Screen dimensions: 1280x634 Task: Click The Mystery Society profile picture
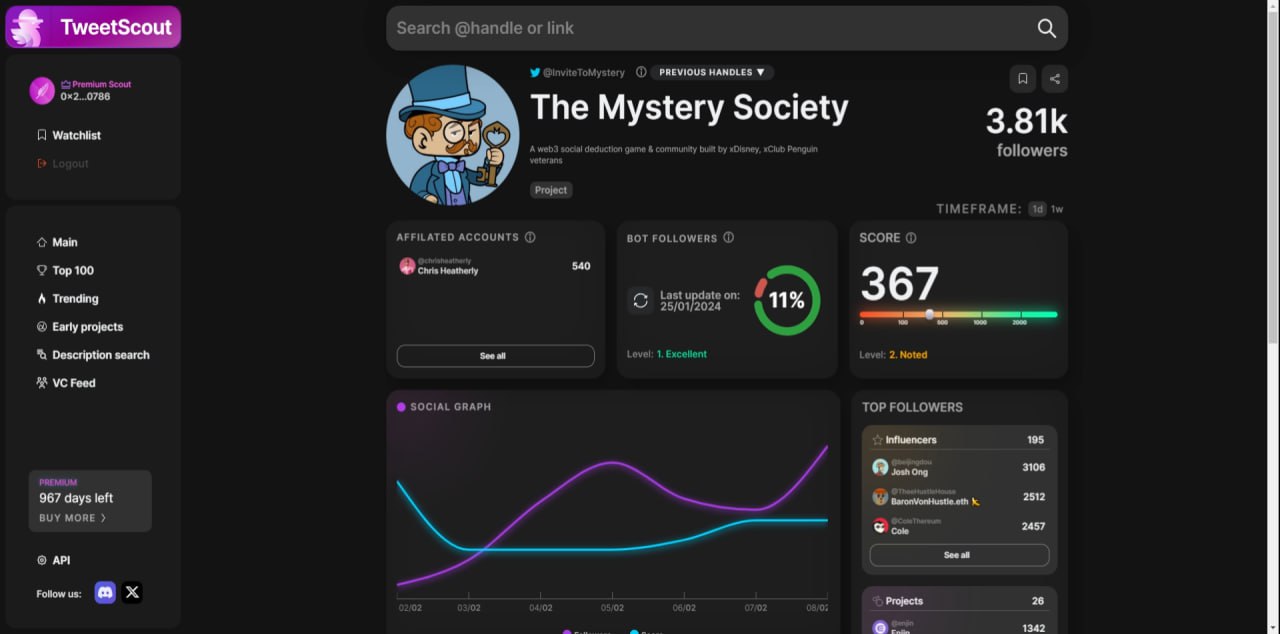click(453, 135)
